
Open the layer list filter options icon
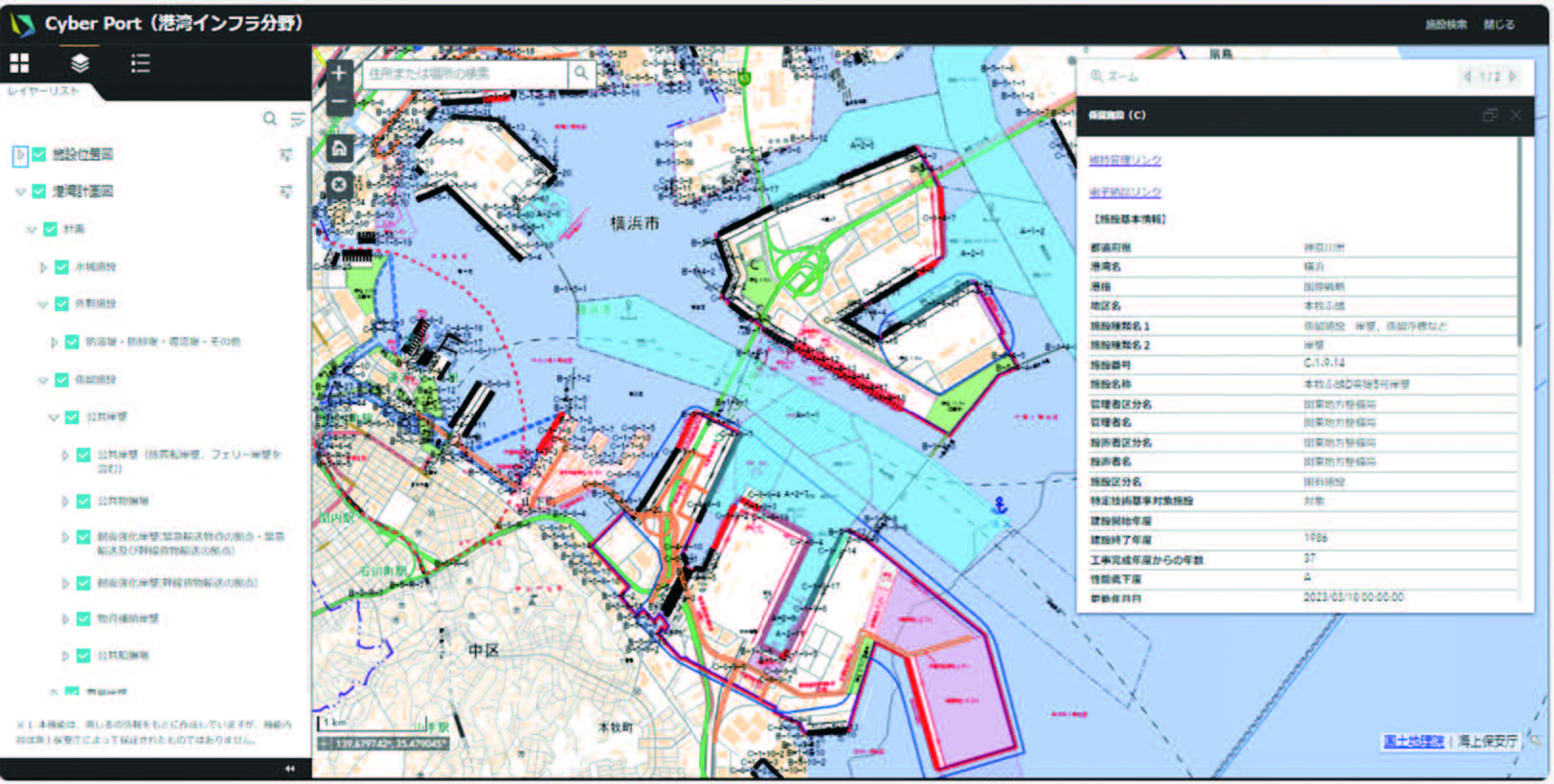click(x=298, y=119)
